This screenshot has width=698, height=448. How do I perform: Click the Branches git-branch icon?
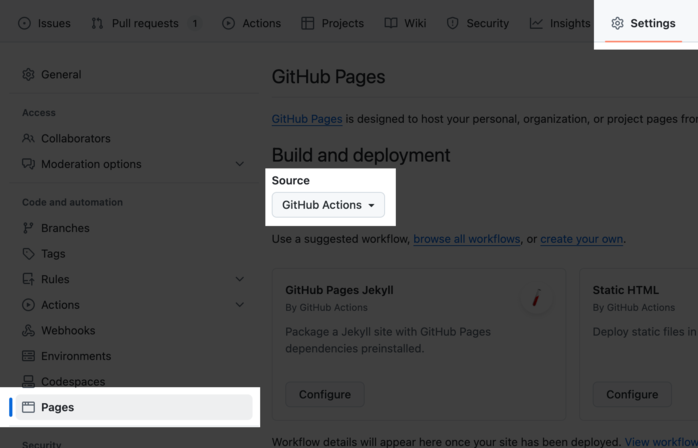[28, 228]
